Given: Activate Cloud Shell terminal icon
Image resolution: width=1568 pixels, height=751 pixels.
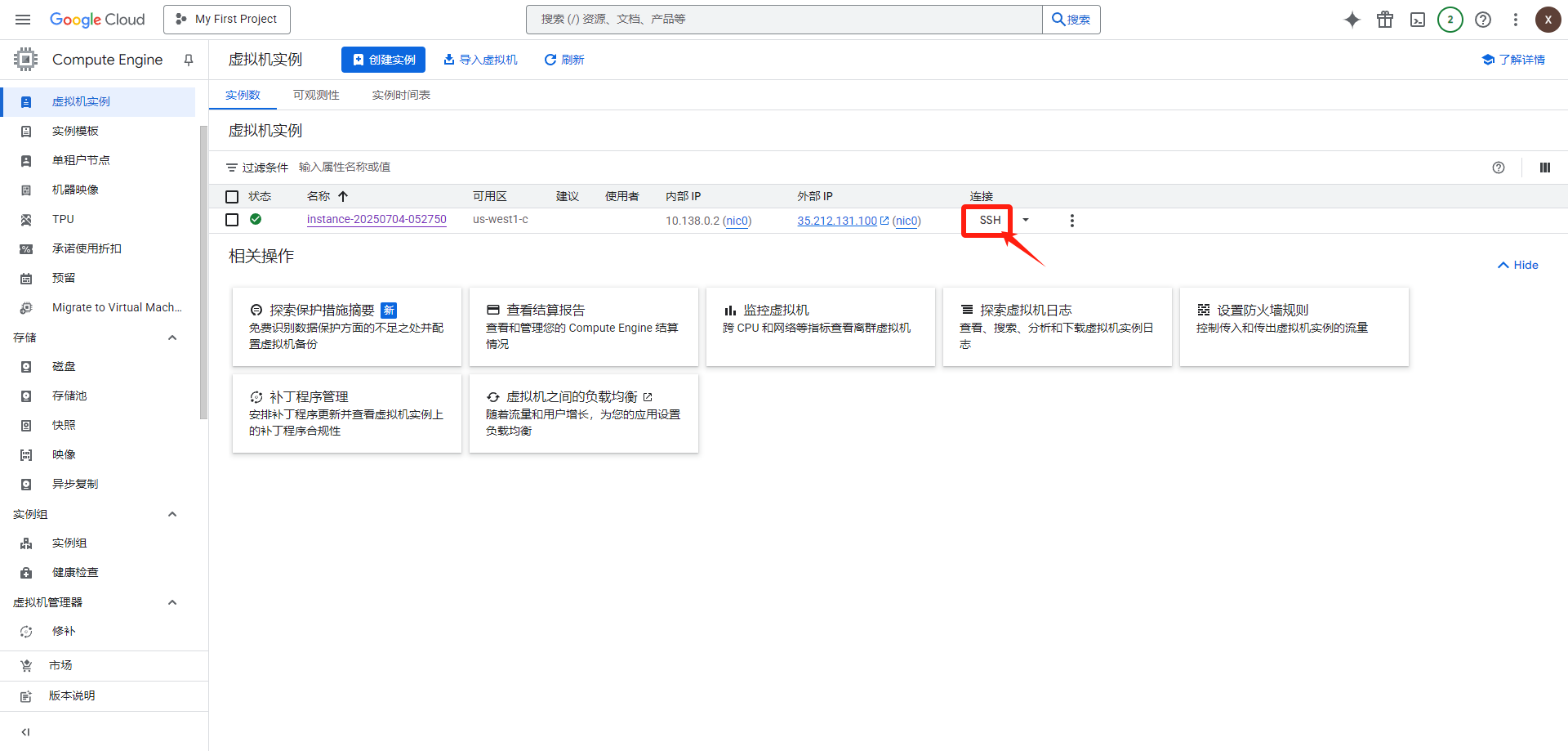Looking at the screenshot, I should (x=1418, y=20).
